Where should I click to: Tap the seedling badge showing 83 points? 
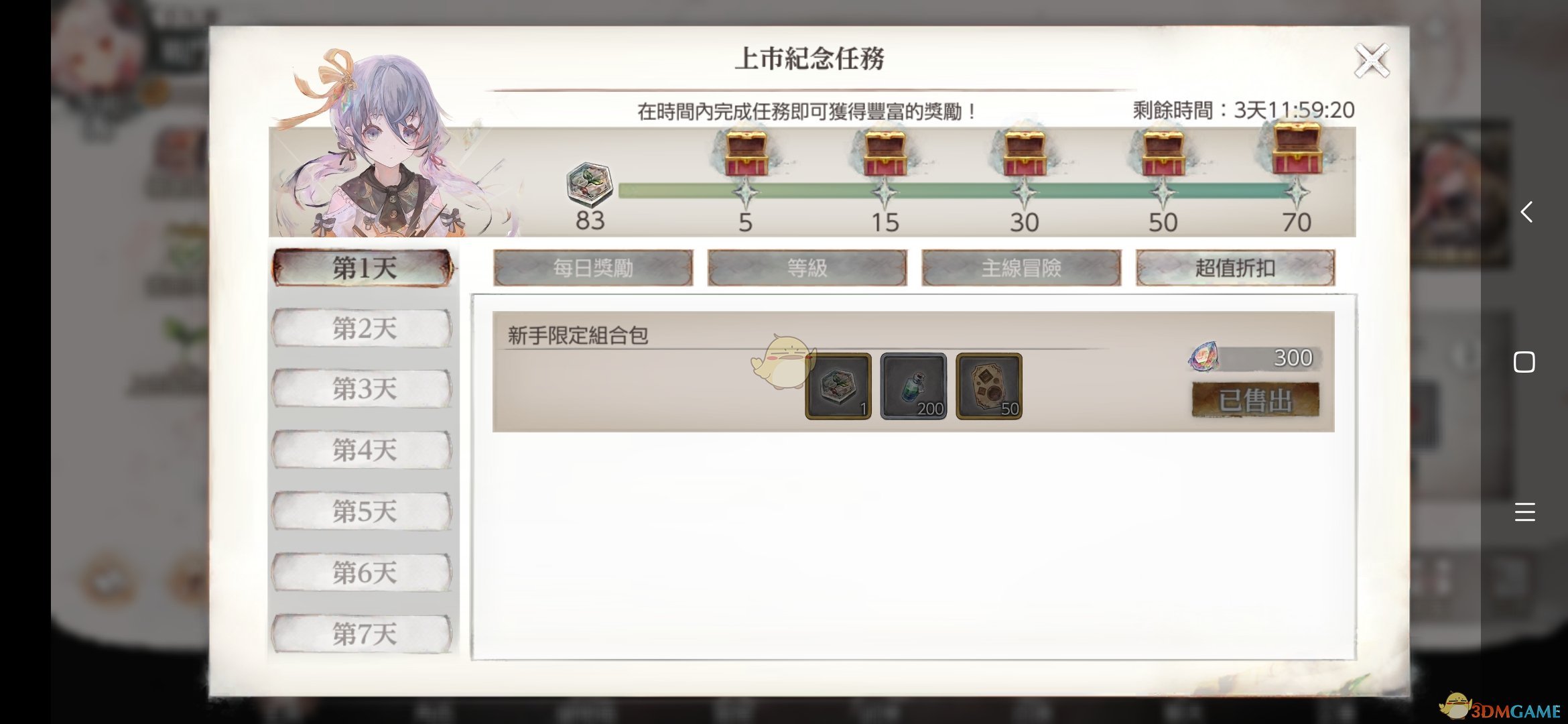point(590,184)
